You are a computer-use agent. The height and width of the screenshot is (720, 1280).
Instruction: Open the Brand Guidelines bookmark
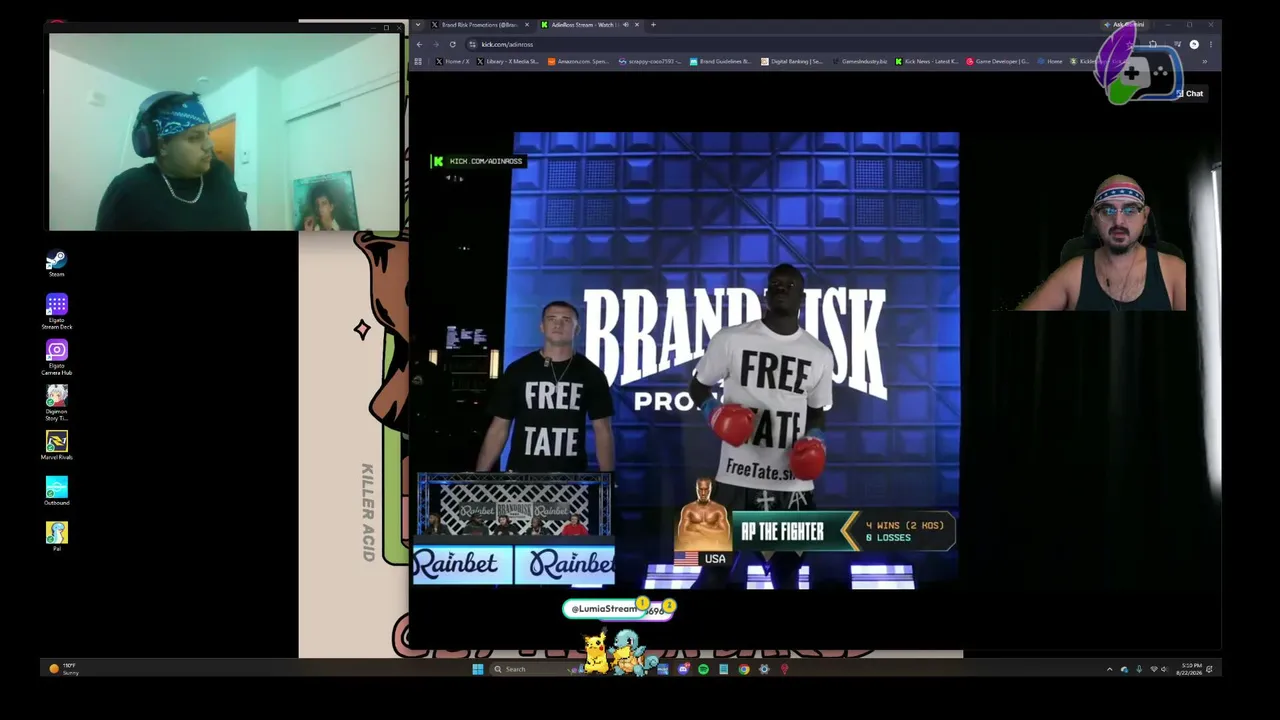point(721,62)
